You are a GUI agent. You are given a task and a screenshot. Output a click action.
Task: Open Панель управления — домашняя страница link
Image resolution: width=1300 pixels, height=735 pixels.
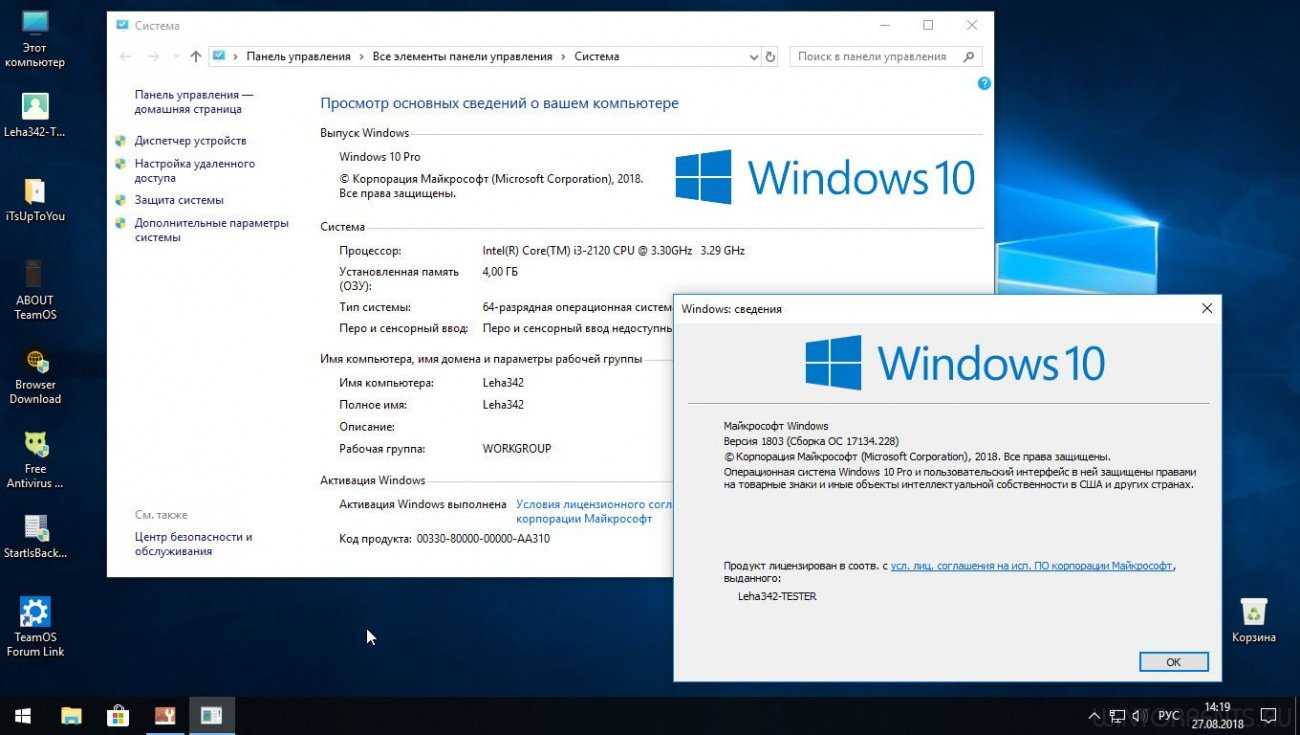pos(194,102)
